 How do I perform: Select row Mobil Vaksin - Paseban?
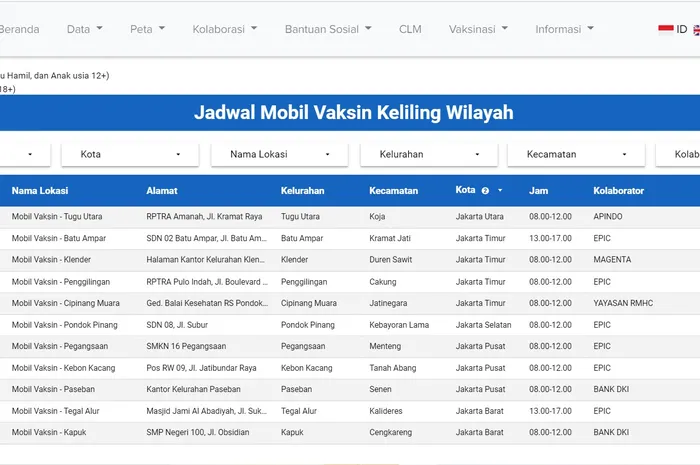pos(350,389)
